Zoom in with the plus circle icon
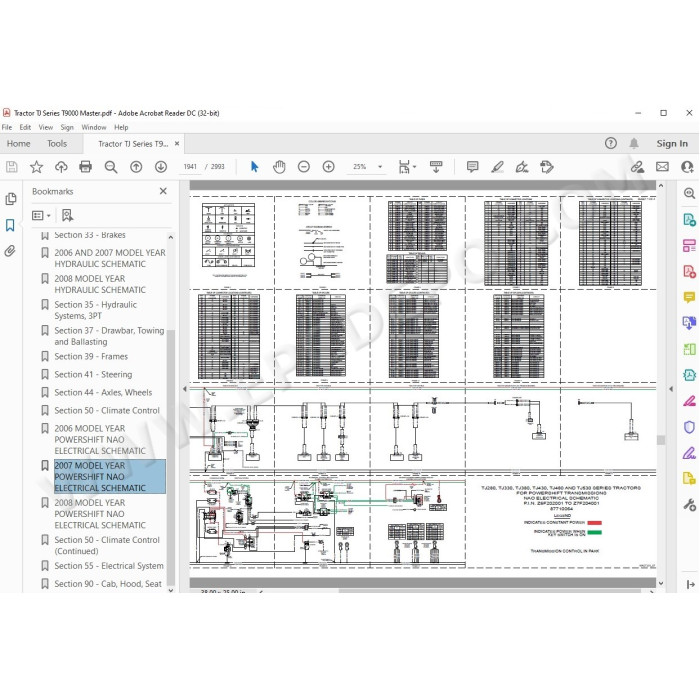Image resolution: width=700 pixels, height=700 pixels. click(x=329, y=167)
